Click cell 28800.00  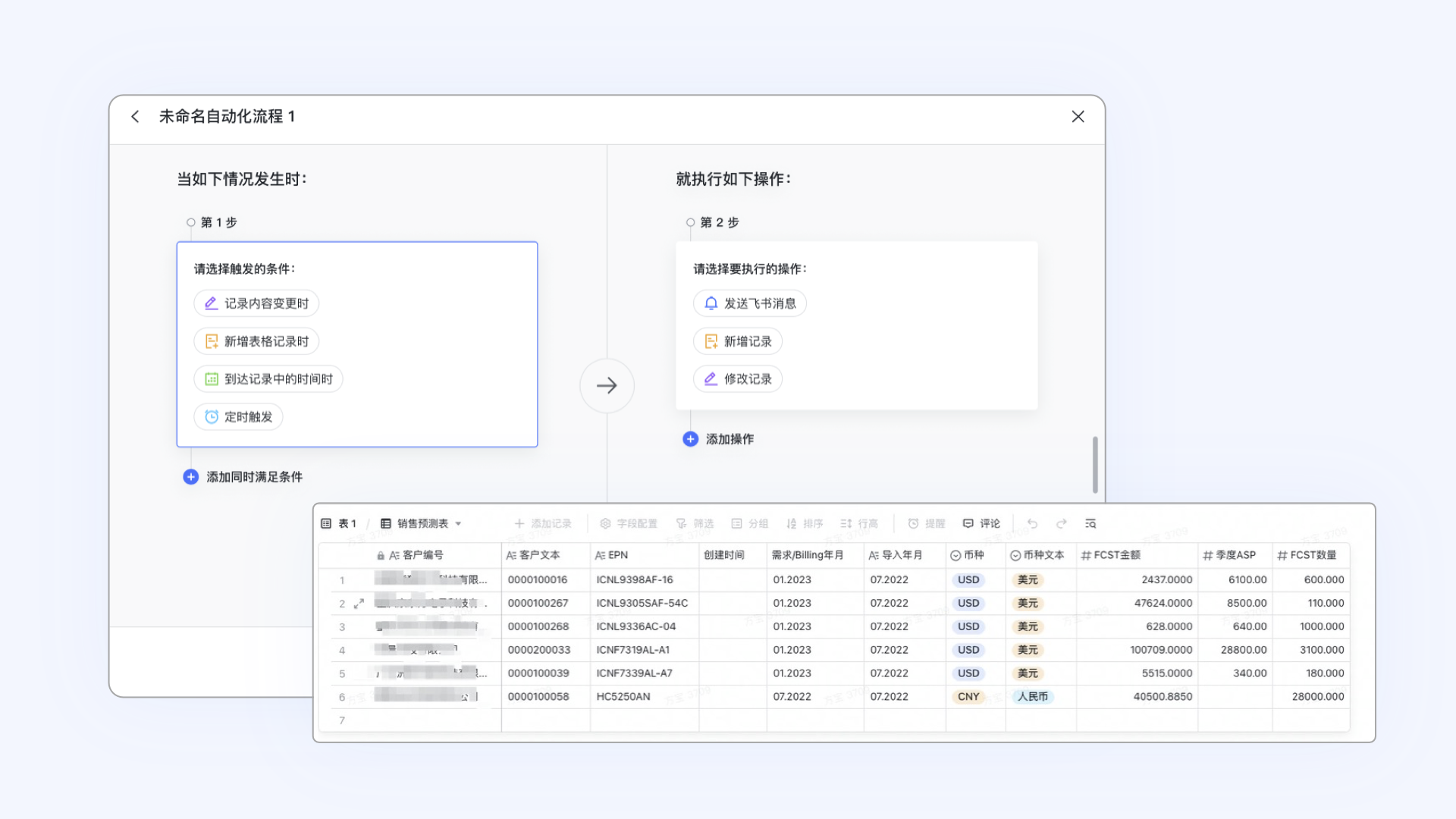pyautogui.click(x=1235, y=650)
